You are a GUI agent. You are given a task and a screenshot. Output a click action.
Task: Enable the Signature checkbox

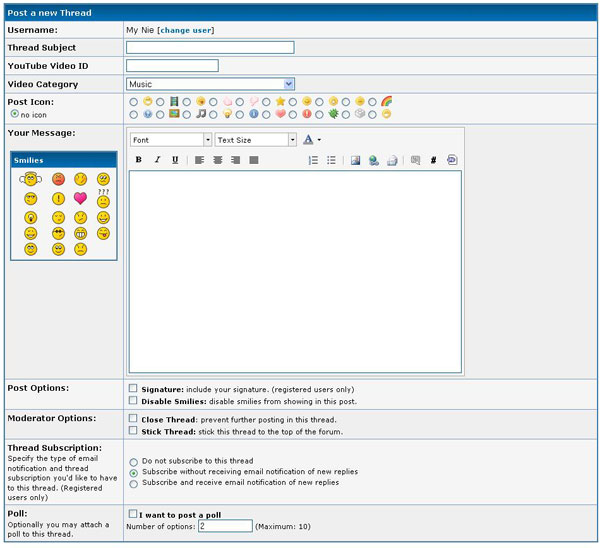[133, 388]
